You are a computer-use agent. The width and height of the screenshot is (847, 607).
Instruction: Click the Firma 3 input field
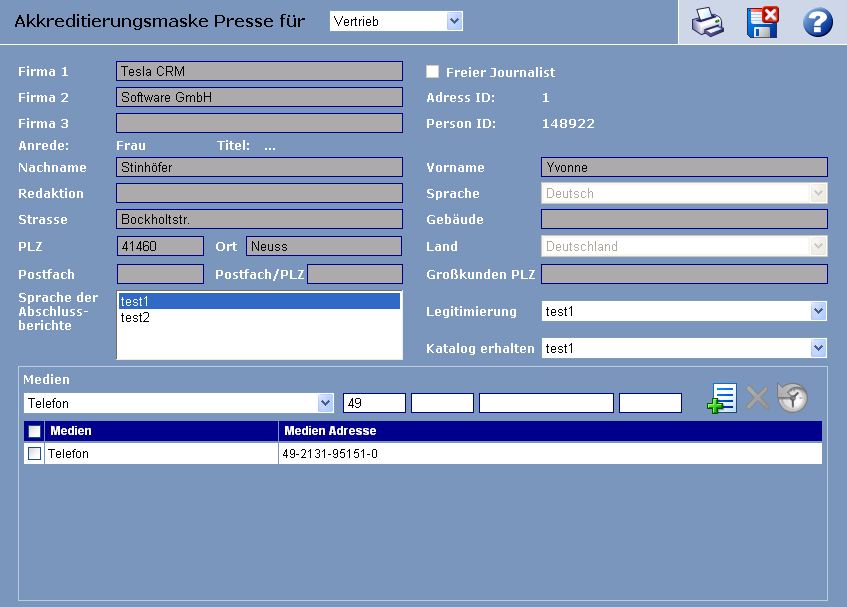point(259,123)
